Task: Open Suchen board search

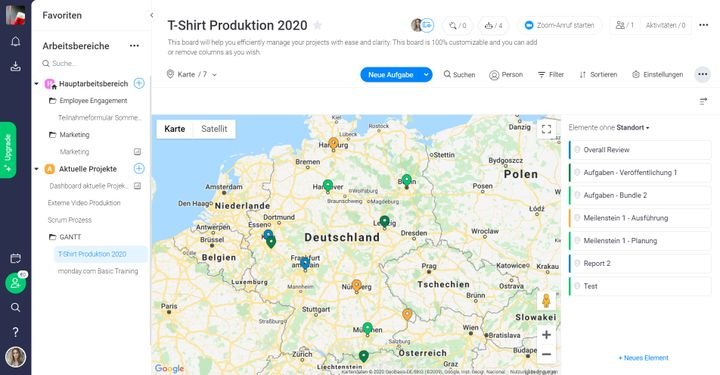Action: tap(459, 74)
